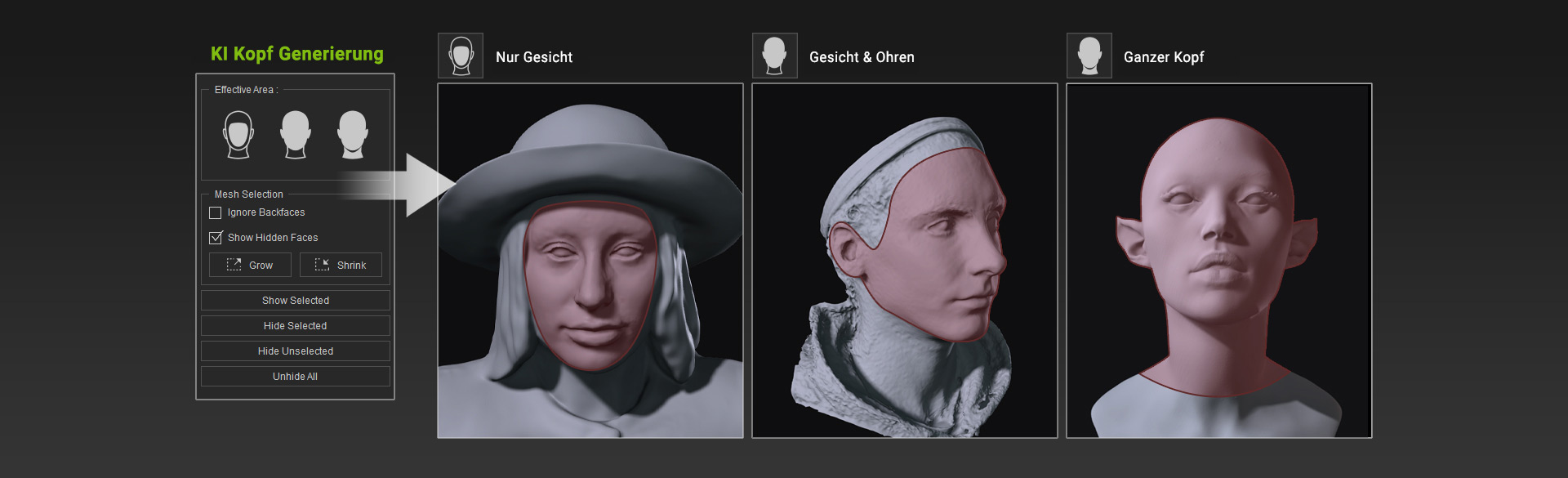Grow the mesh selection
The width and height of the screenshot is (1568, 478).
click(250, 265)
